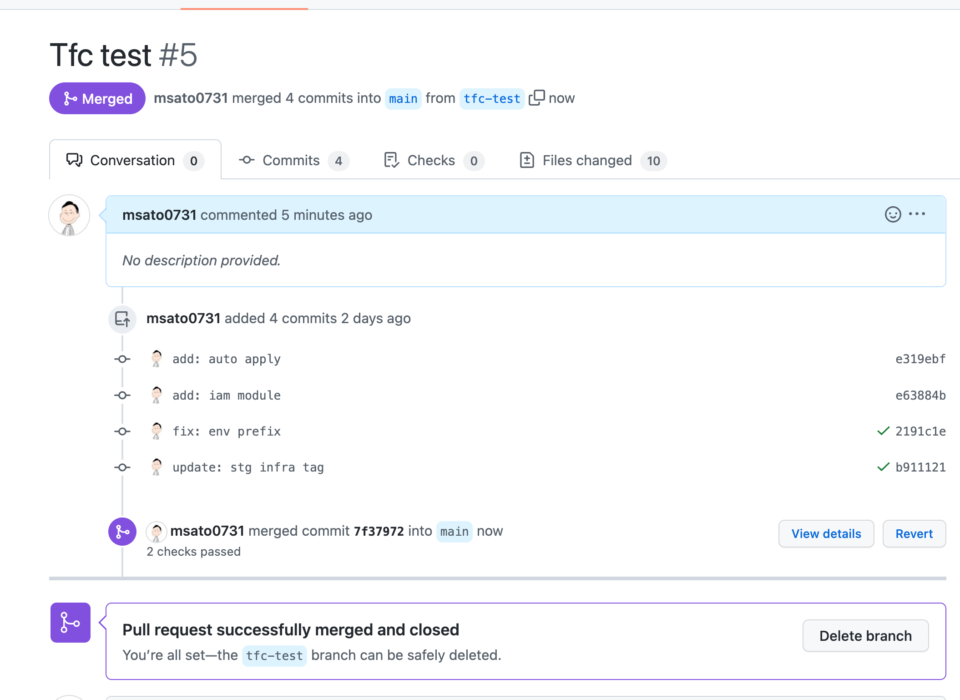Open the comment's three-dot options menu
This screenshot has height=700, width=960.
917,214
